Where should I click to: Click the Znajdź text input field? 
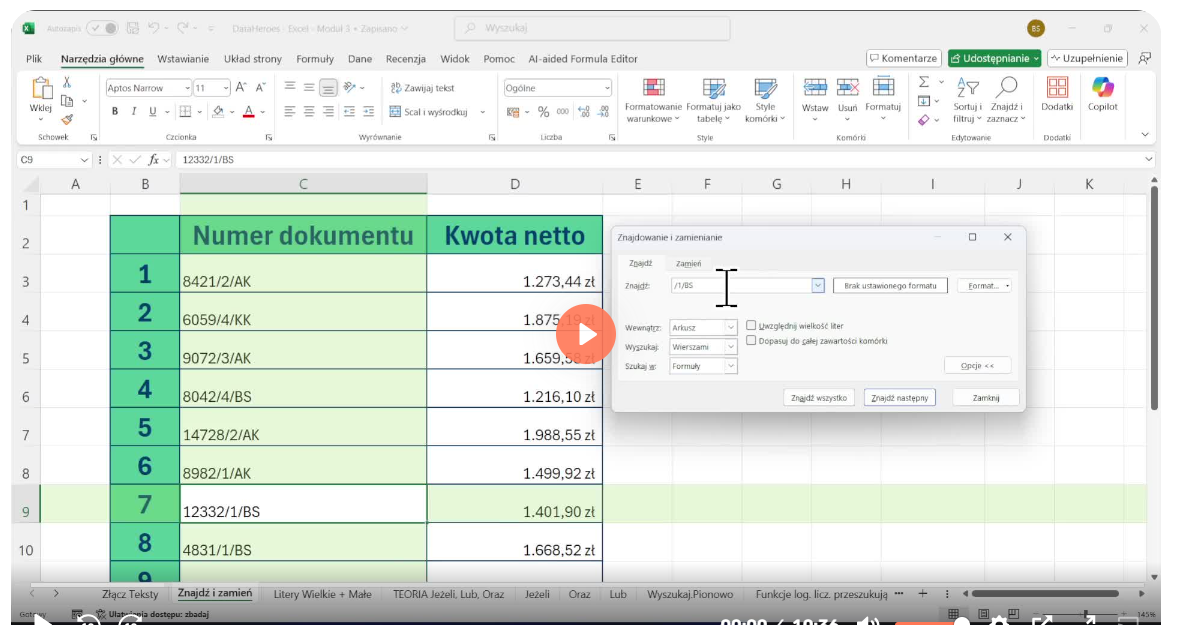pyautogui.click(x=740, y=285)
